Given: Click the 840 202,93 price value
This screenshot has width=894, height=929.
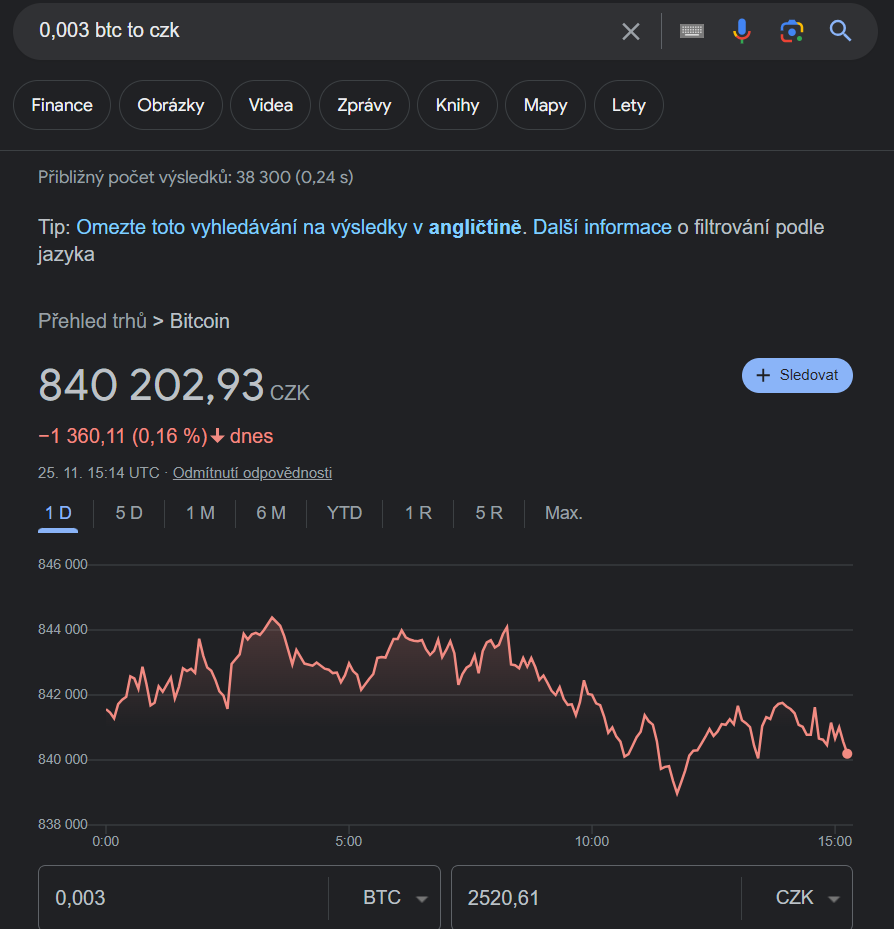Looking at the screenshot, I should (151, 385).
